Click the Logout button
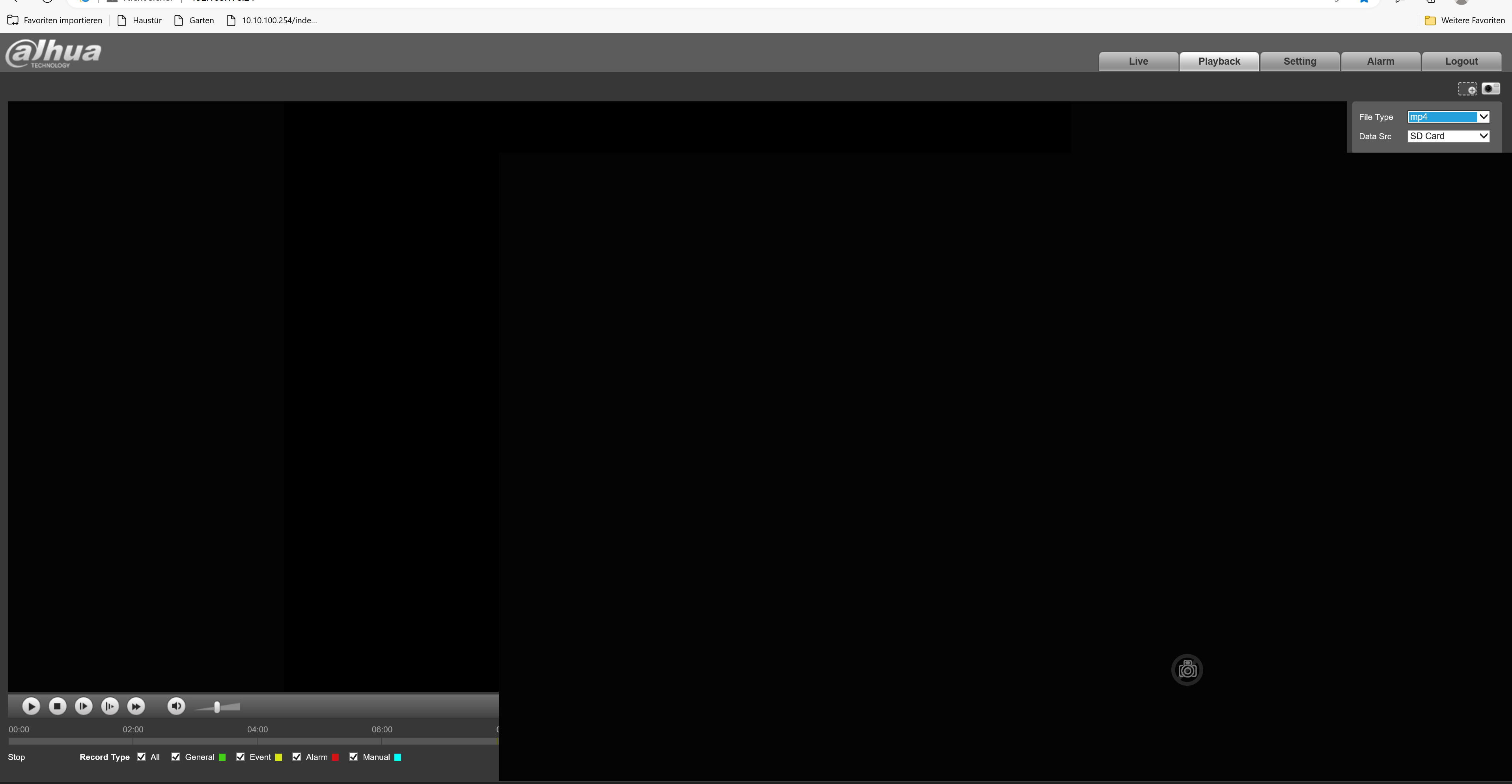The image size is (1512, 784). click(1461, 61)
